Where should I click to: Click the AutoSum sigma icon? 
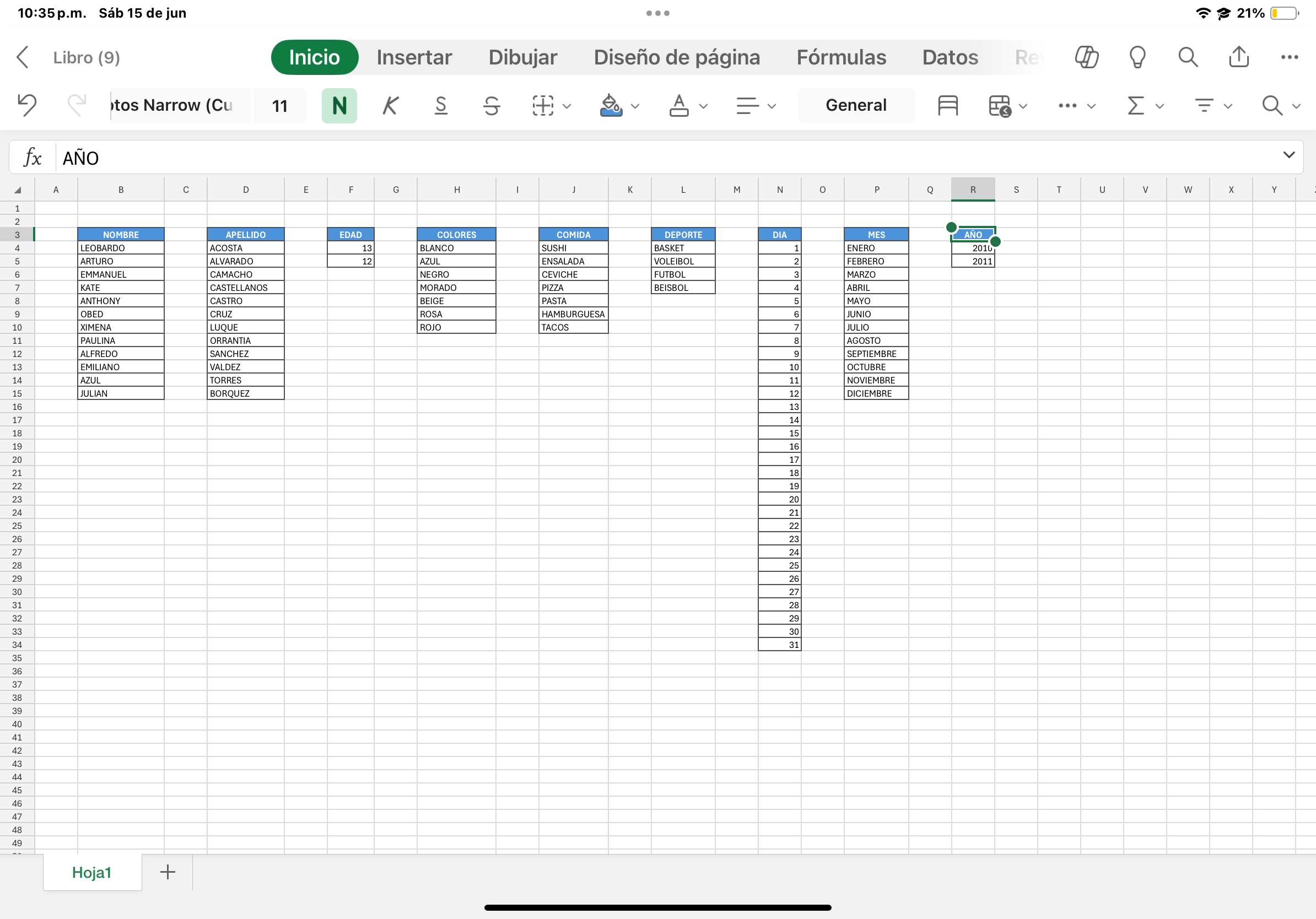(1135, 105)
